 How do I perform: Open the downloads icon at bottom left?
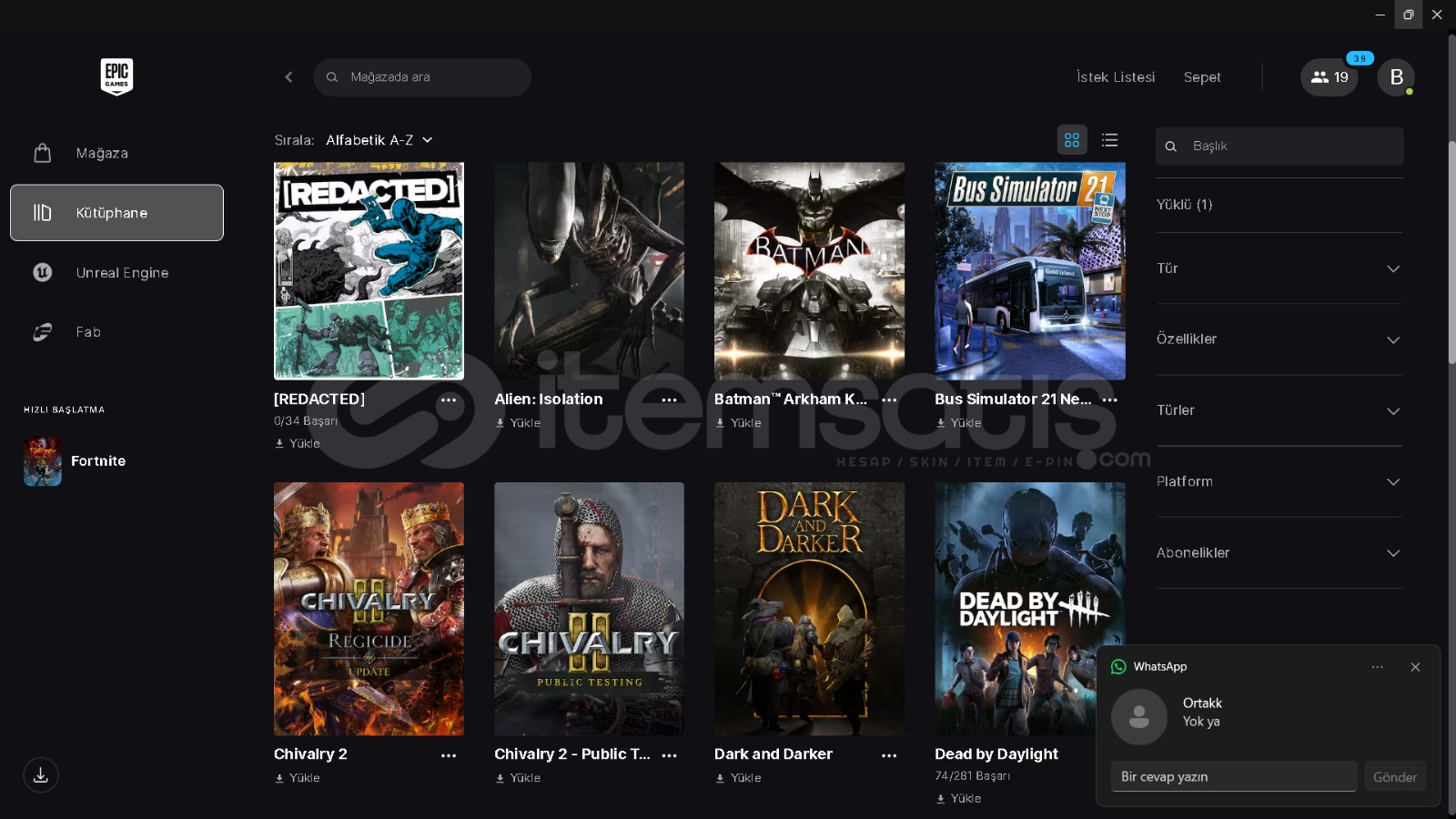click(x=41, y=775)
